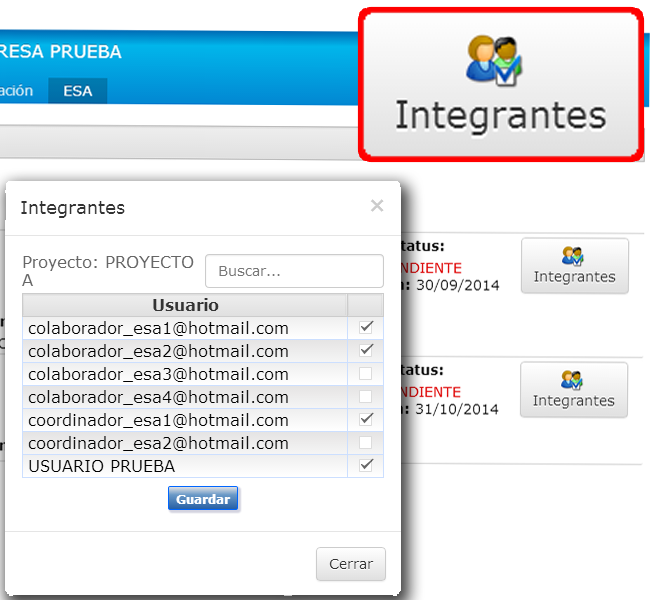Enable the colaborador_esa3@hotmail.com checkbox
This screenshot has width=650, height=600.
coord(366,374)
